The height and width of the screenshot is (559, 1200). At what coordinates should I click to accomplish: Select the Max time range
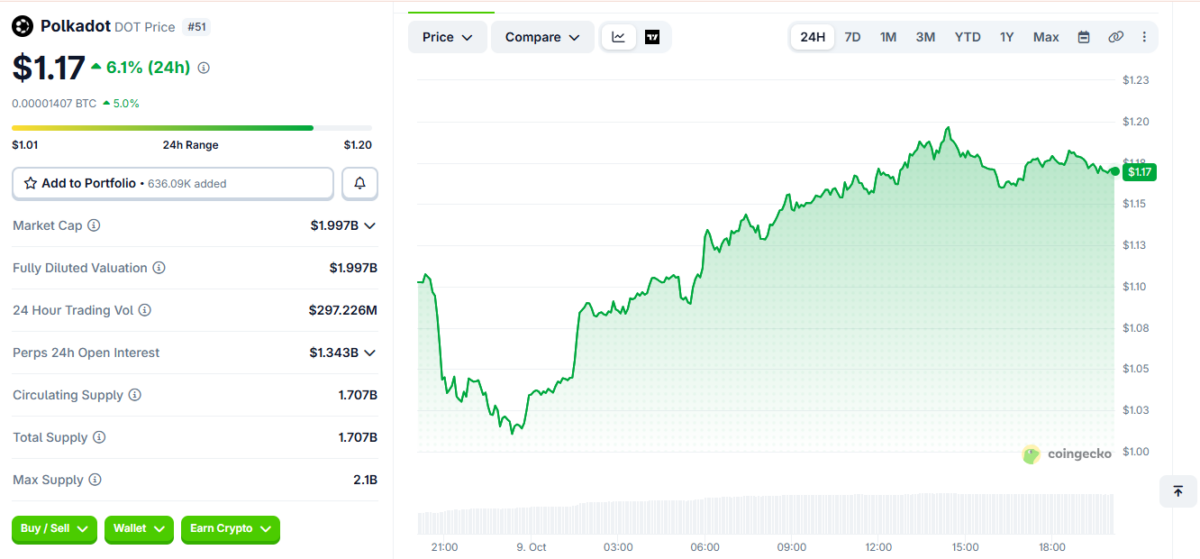pos(1046,37)
